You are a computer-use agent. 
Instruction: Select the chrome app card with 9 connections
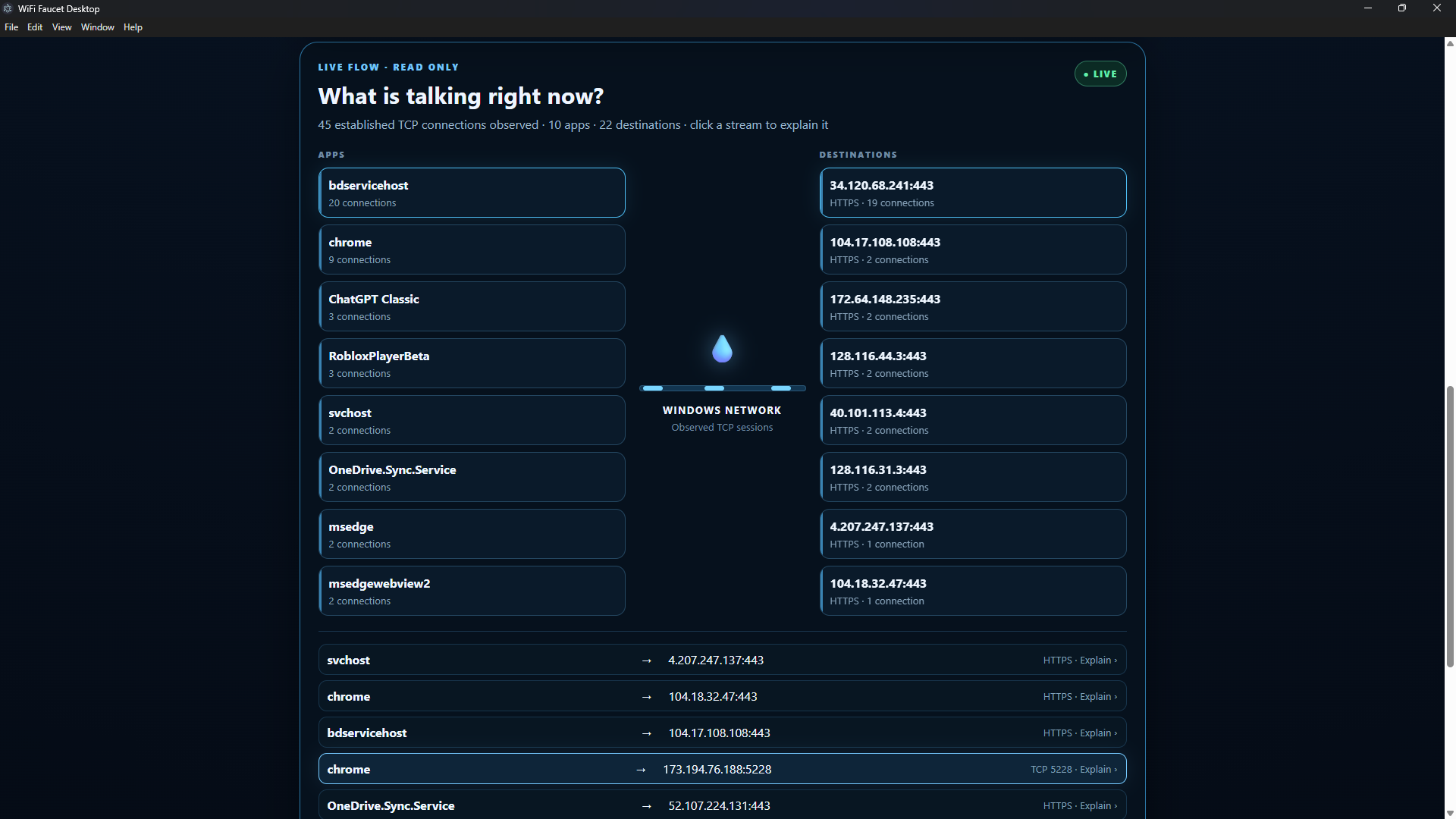click(x=472, y=249)
